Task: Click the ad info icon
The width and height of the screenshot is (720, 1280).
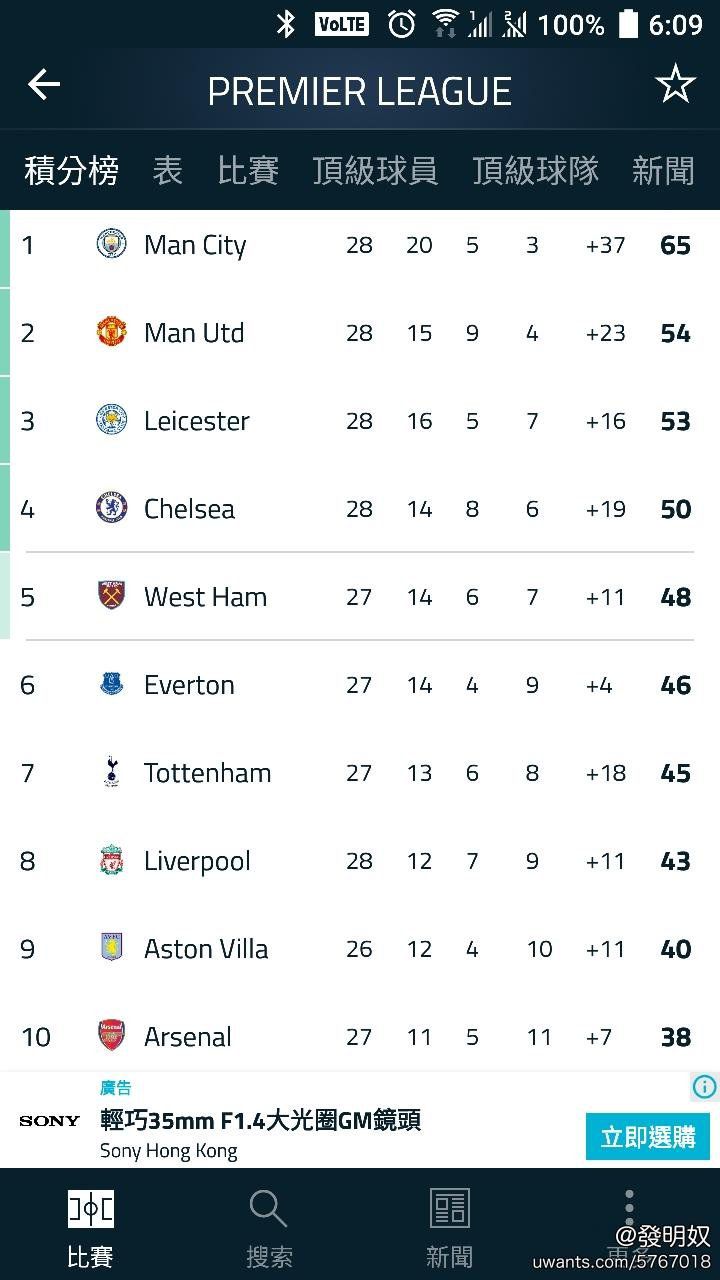Action: [x=705, y=1086]
